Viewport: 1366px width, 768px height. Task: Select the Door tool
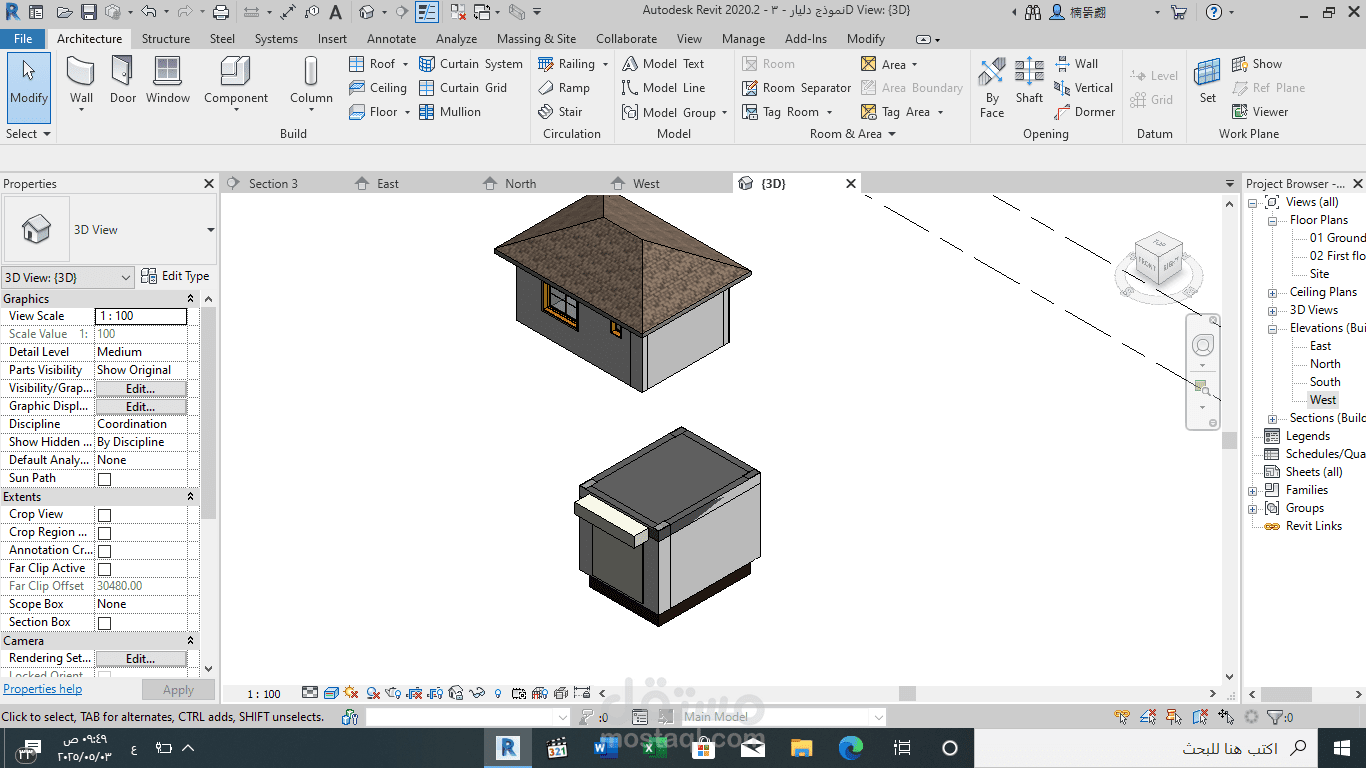click(123, 80)
